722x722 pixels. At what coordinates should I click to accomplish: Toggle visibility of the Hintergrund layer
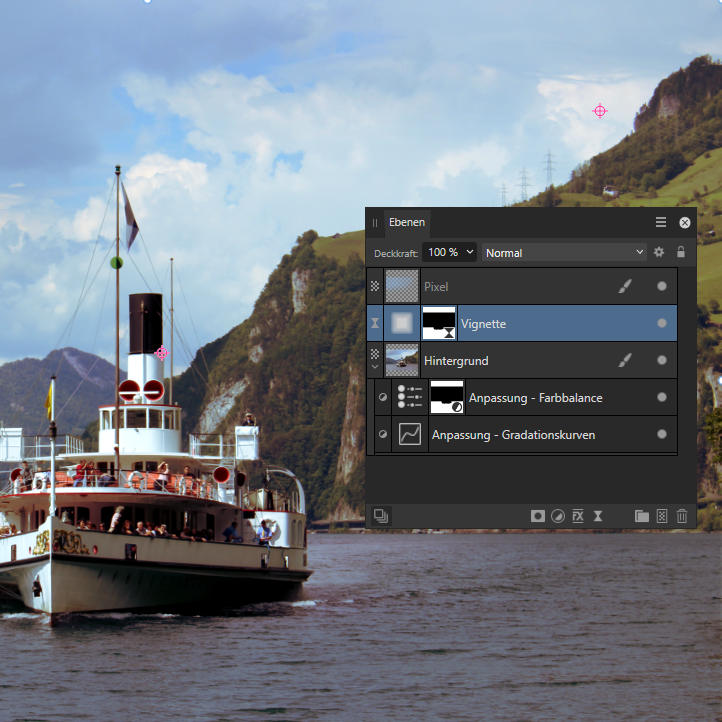pos(662,360)
